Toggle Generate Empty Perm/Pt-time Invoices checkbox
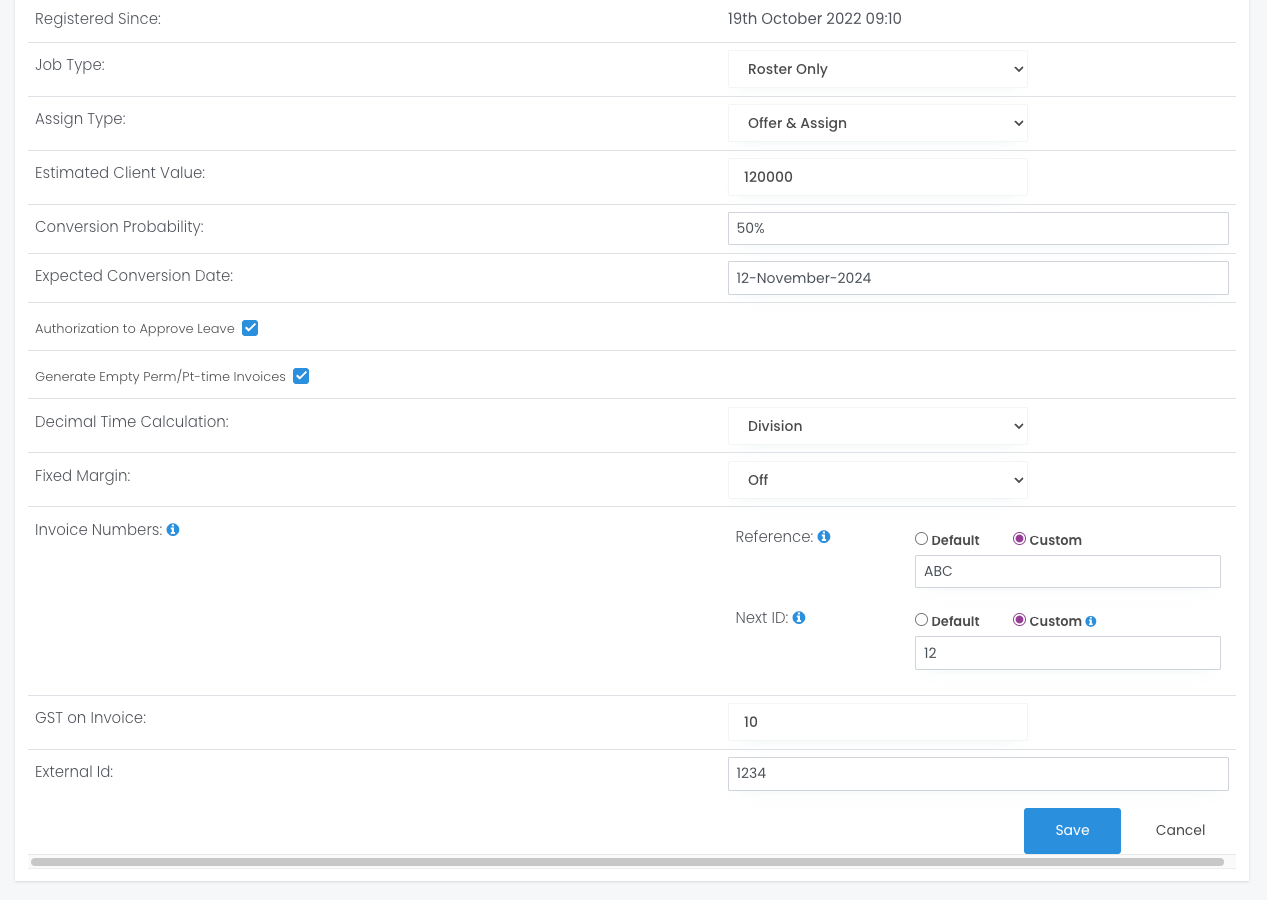Image resolution: width=1267 pixels, height=900 pixels. 301,376
